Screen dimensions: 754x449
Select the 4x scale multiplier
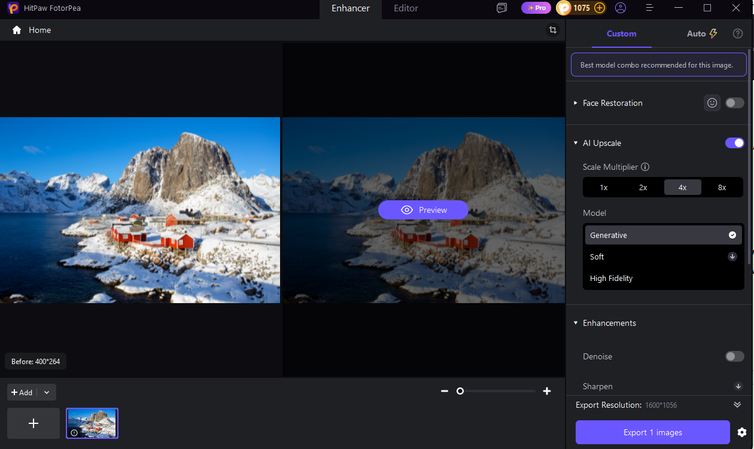tap(682, 187)
